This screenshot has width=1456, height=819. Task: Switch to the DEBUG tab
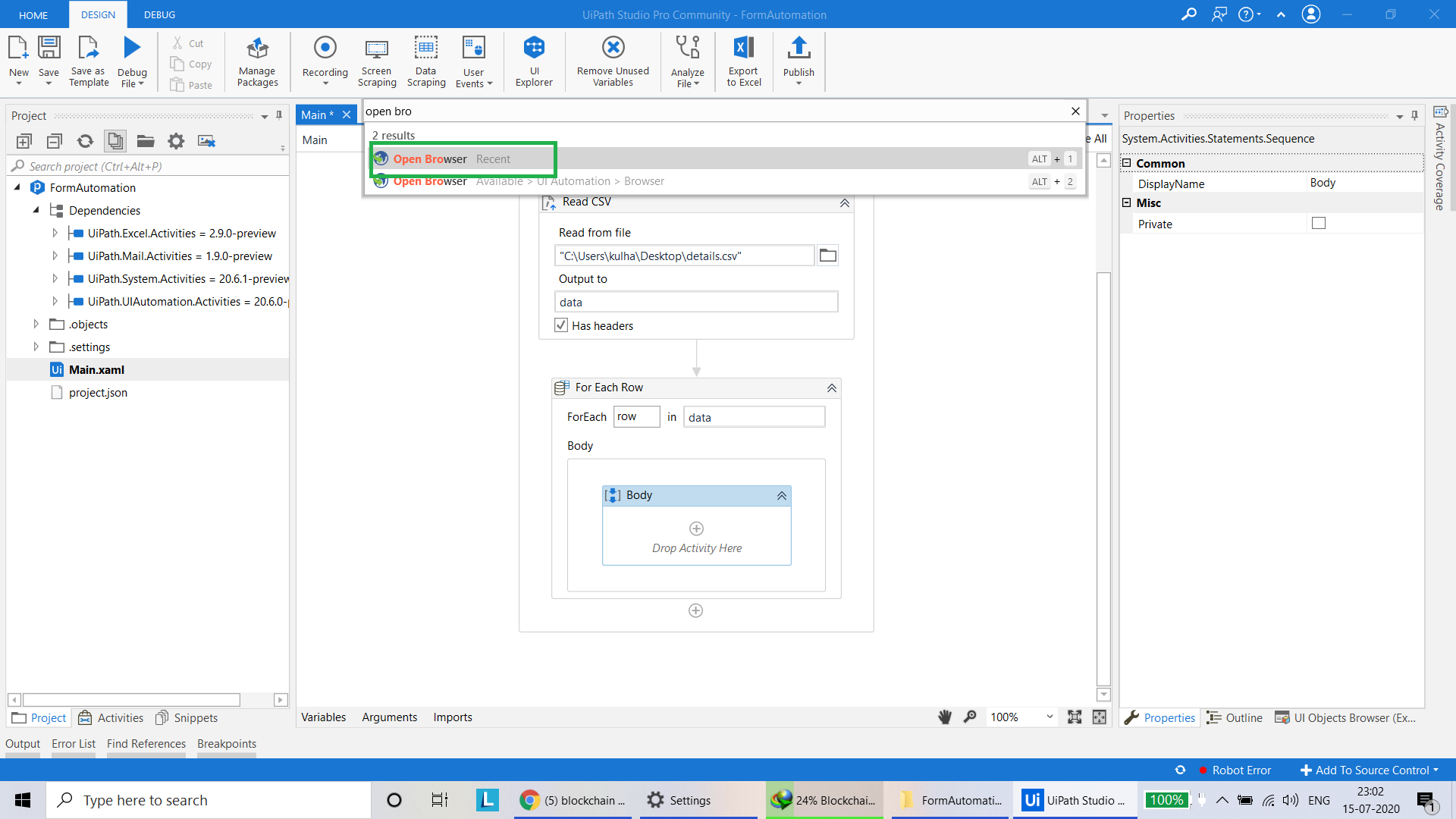tap(159, 14)
